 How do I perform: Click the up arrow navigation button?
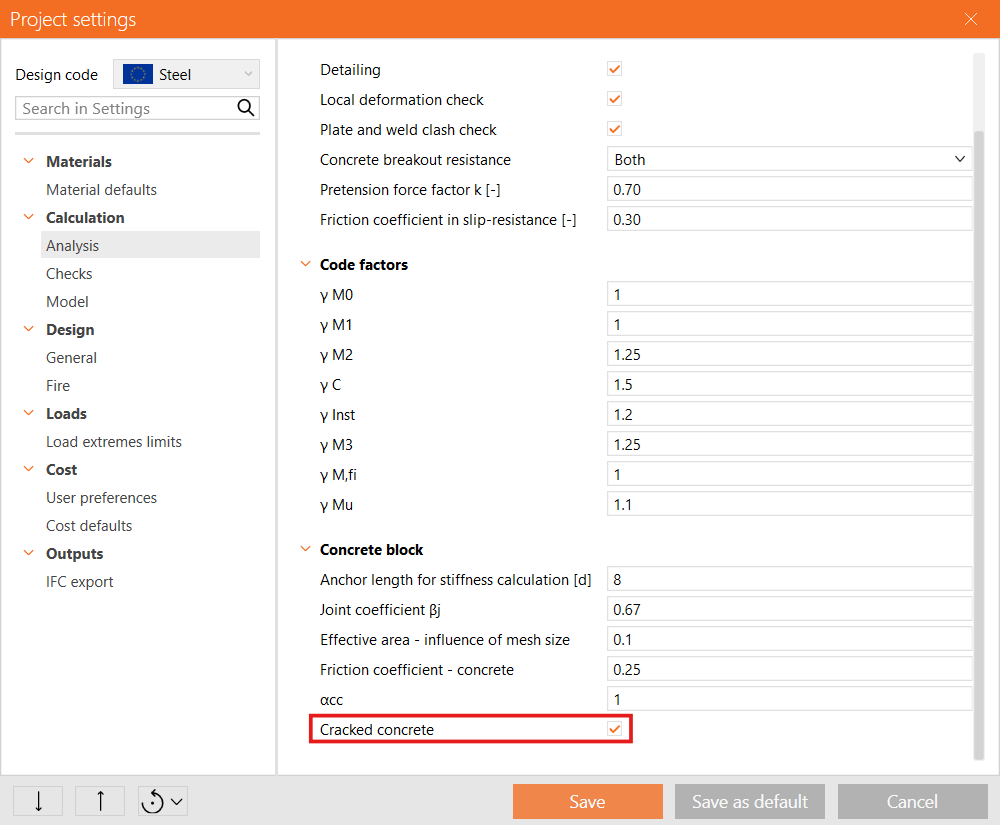[x=100, y=801]
